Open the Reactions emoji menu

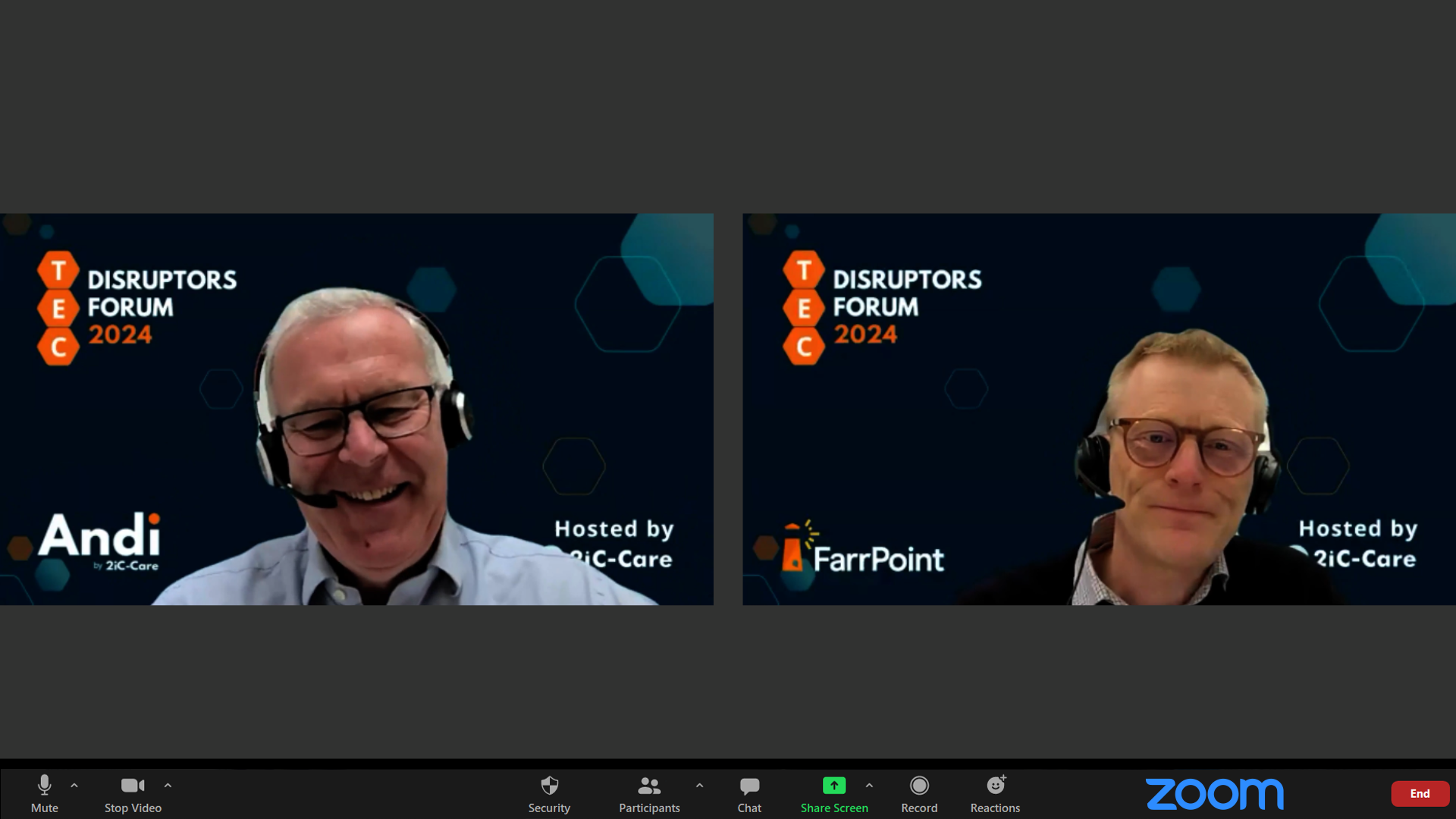[995, 786]
